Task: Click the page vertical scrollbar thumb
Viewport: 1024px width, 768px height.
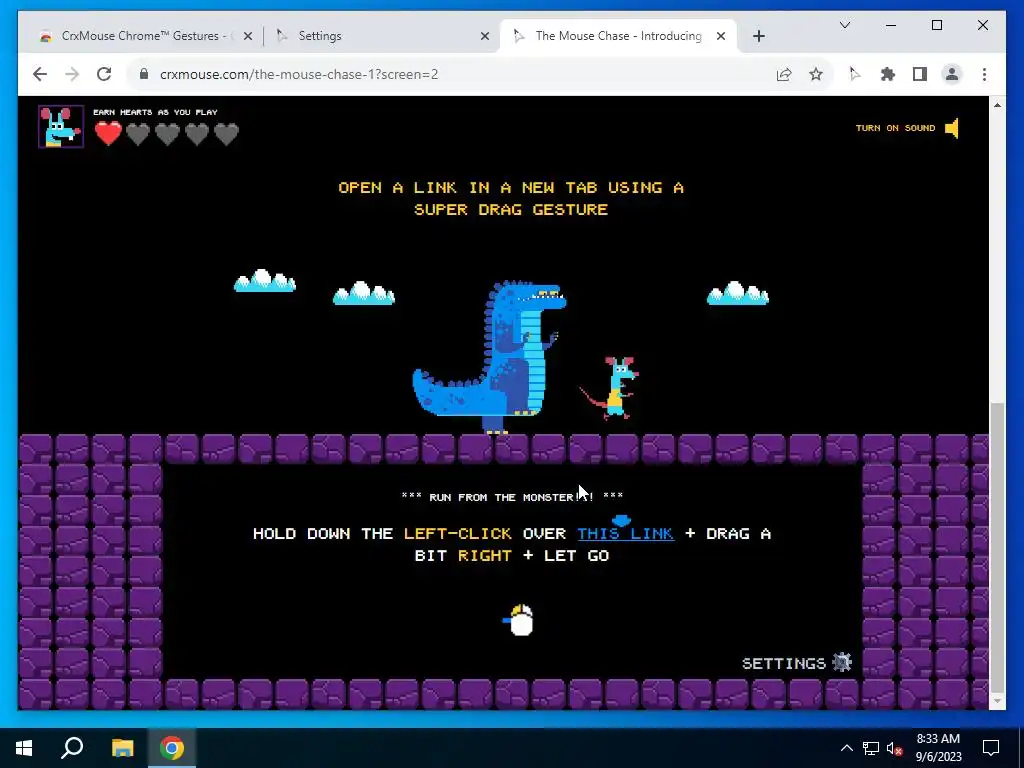Action: 997,546
